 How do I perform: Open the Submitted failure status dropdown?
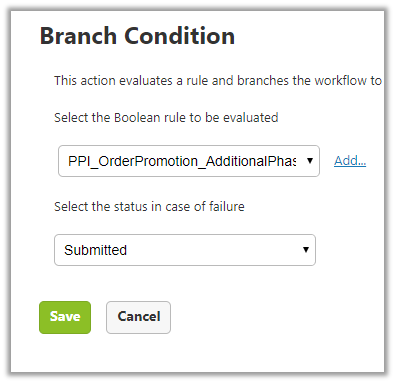click(185, 250)
